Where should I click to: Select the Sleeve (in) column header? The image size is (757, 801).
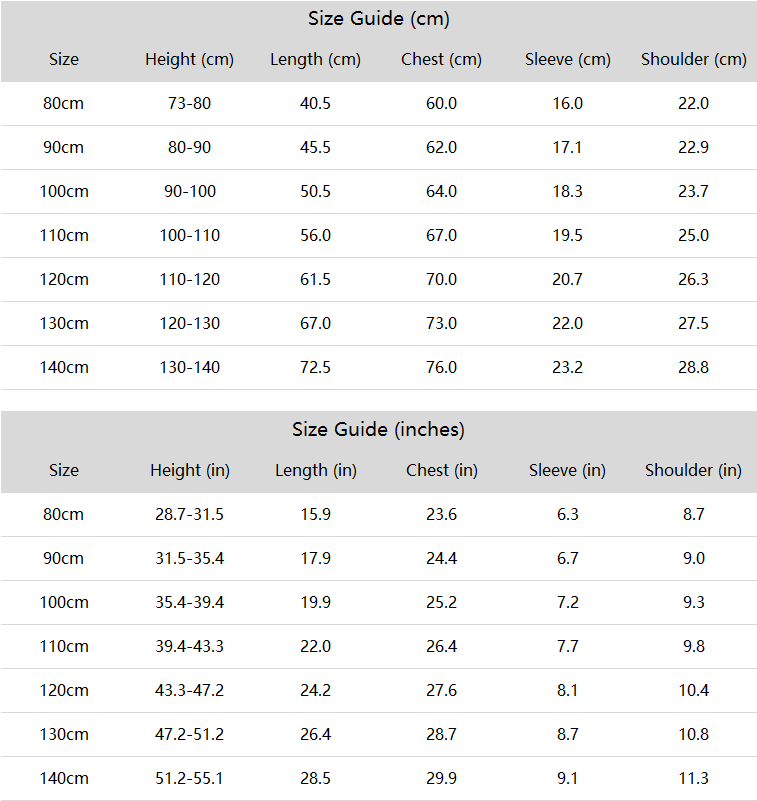(567, 470)
